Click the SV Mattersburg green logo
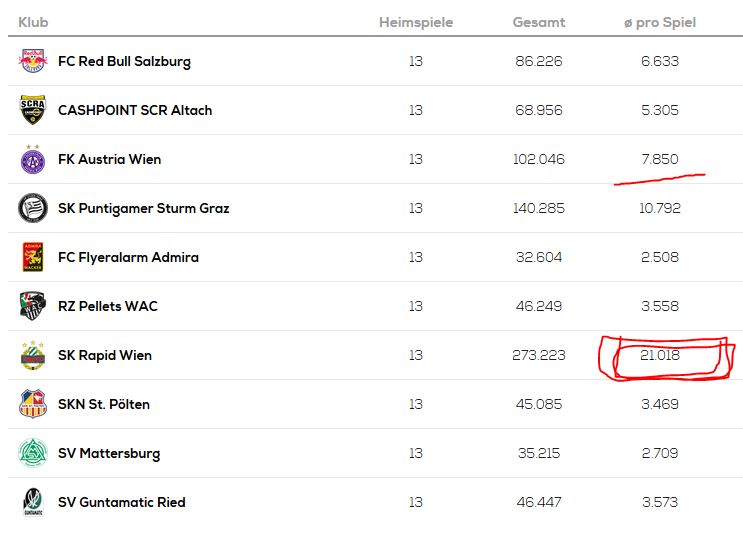The image size is (743, 539). pyautogui.click(x=33, y=453)
